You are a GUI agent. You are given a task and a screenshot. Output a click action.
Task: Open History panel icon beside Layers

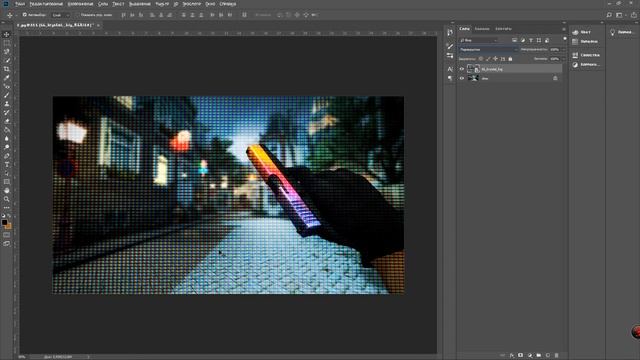coord(450,32)
